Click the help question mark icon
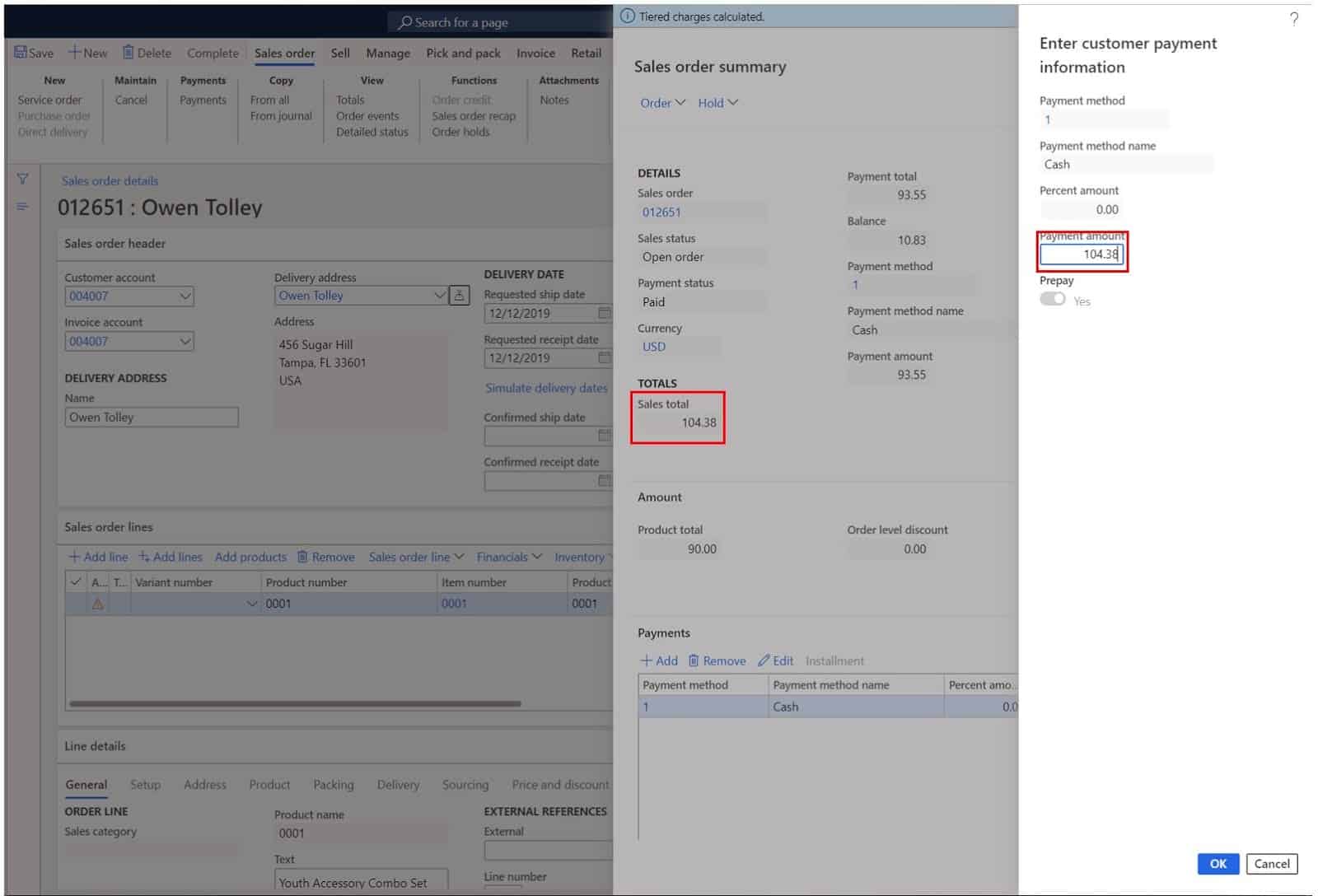Screen dimensions: 1318x896 tap(1293, 19)
